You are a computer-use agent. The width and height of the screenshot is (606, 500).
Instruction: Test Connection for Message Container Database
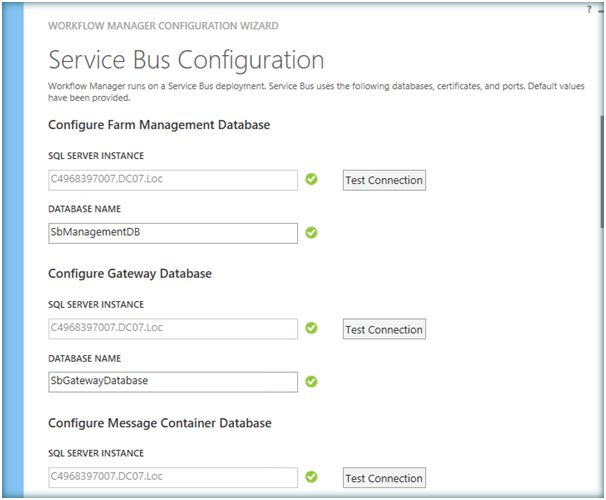(384, 478)
